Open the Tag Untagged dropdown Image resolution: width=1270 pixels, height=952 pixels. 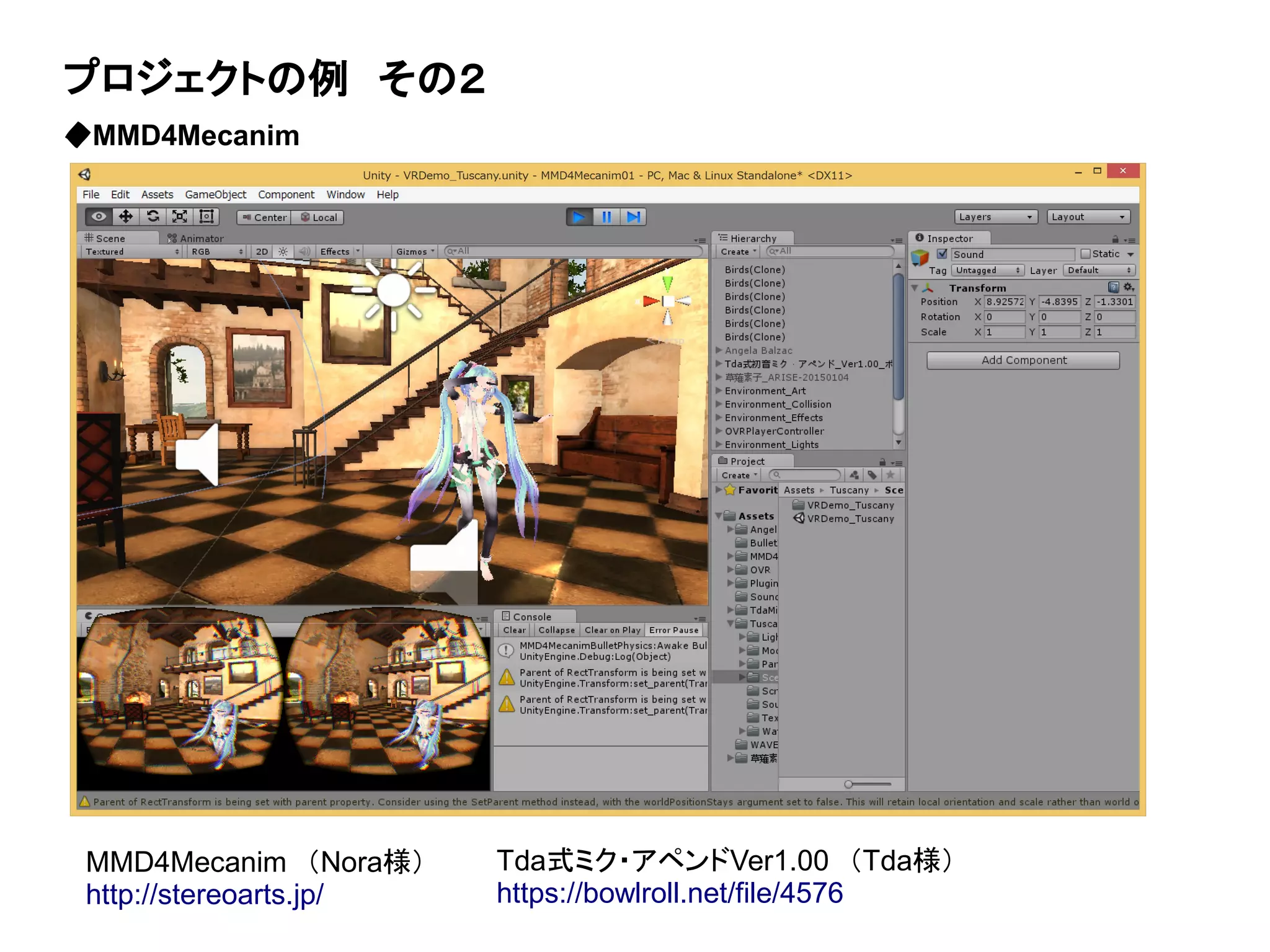tap(987, 270)
